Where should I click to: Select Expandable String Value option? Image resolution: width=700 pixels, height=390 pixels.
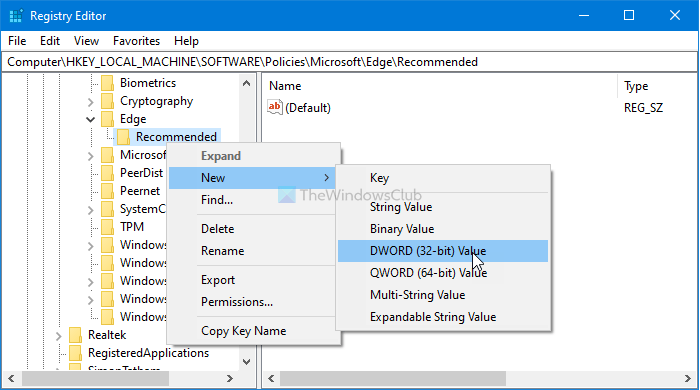click(443, 317)
